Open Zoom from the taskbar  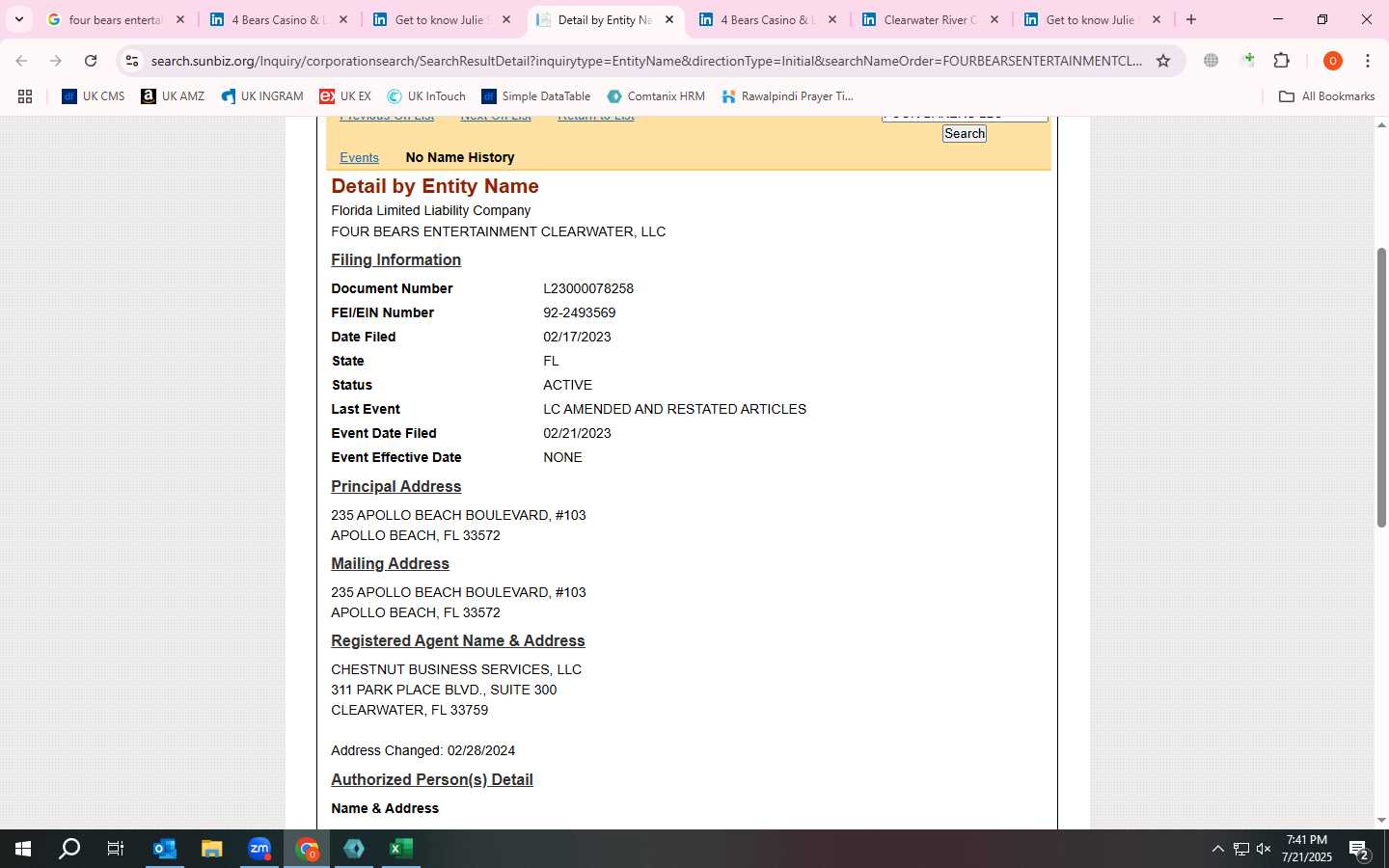[x=259, y=849]
